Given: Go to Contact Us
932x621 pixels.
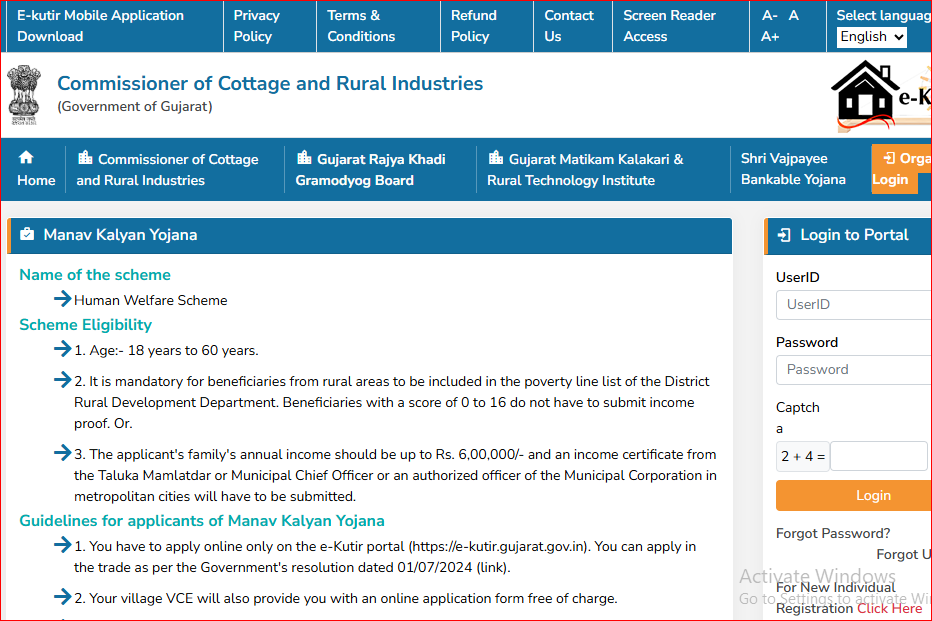Looking at the screenshot, I should coord(569,26).
